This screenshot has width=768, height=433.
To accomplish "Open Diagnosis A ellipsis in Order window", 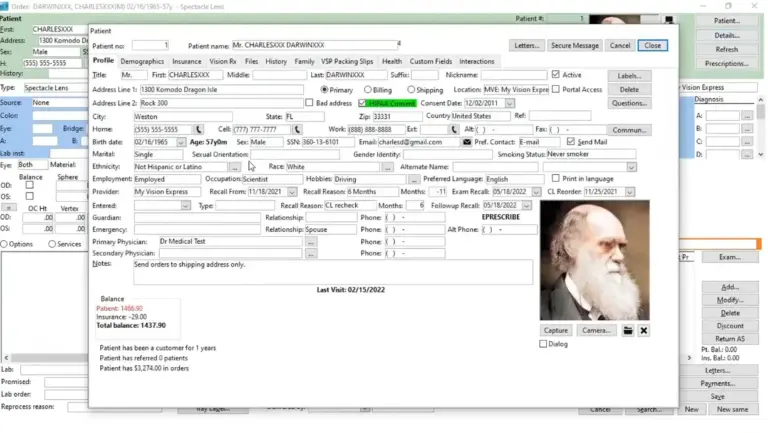I will coord(747,116).
